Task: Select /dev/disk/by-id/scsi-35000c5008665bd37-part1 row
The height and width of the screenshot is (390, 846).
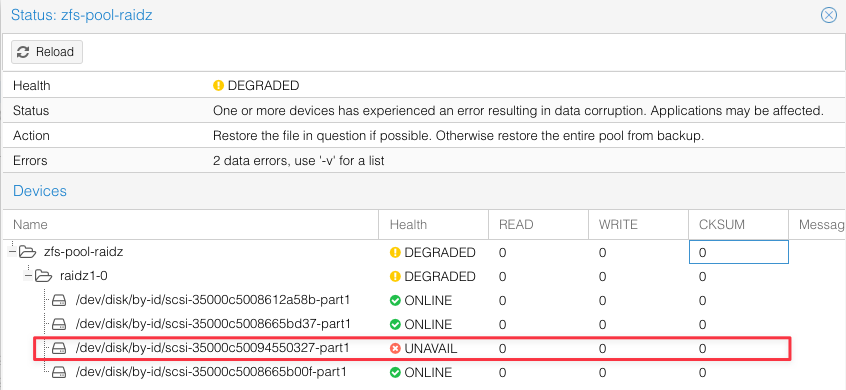Action: [x=214, y=324]
